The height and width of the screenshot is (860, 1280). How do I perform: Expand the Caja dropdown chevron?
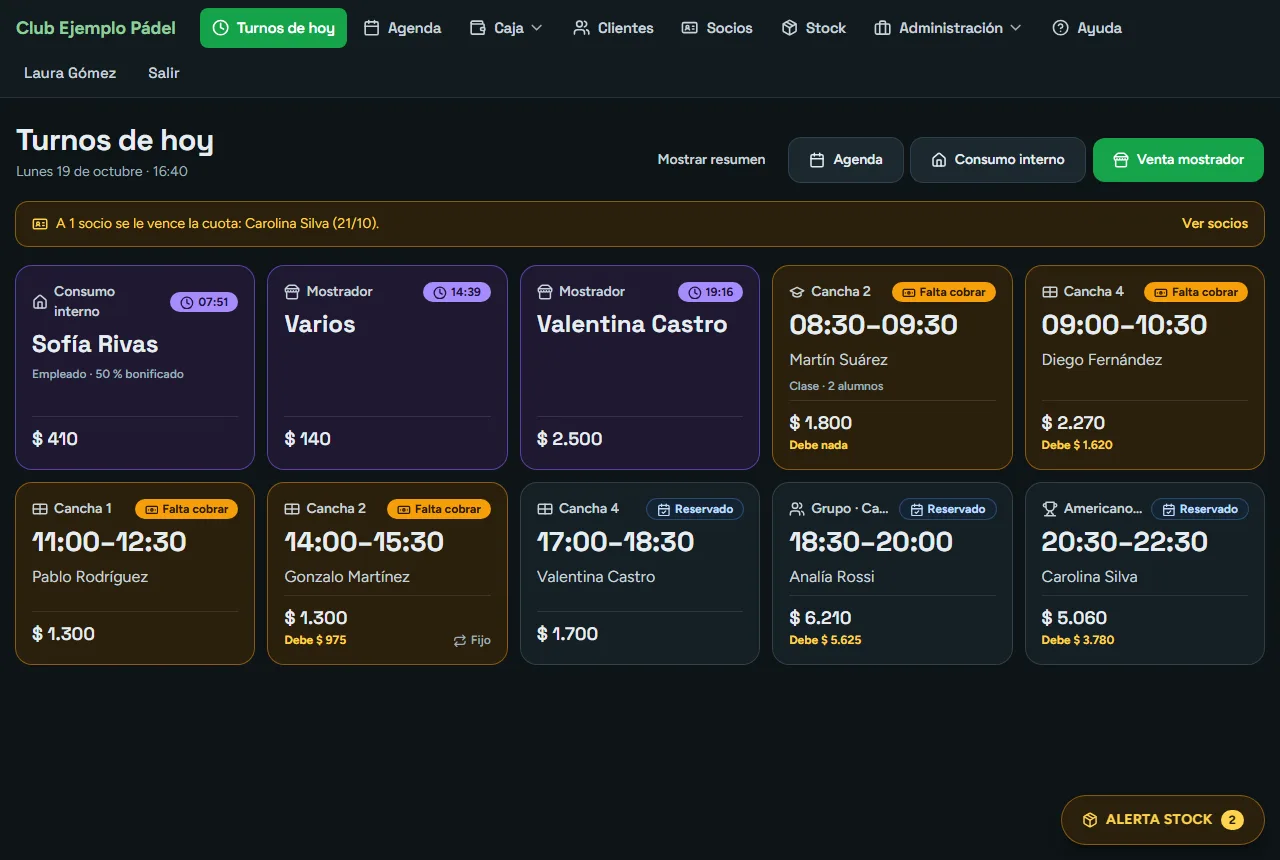point(537,28)
